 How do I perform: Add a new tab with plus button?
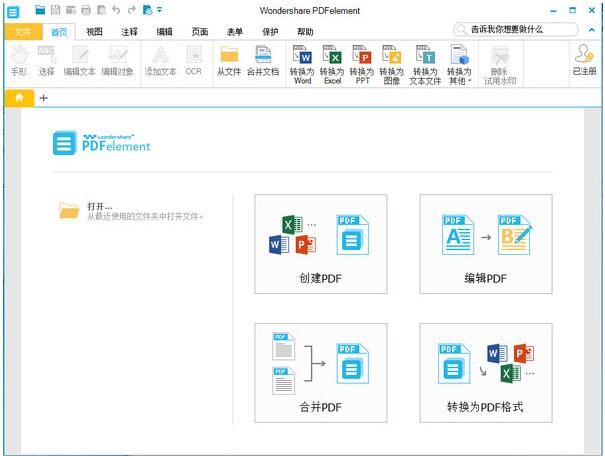pos(44,98)
